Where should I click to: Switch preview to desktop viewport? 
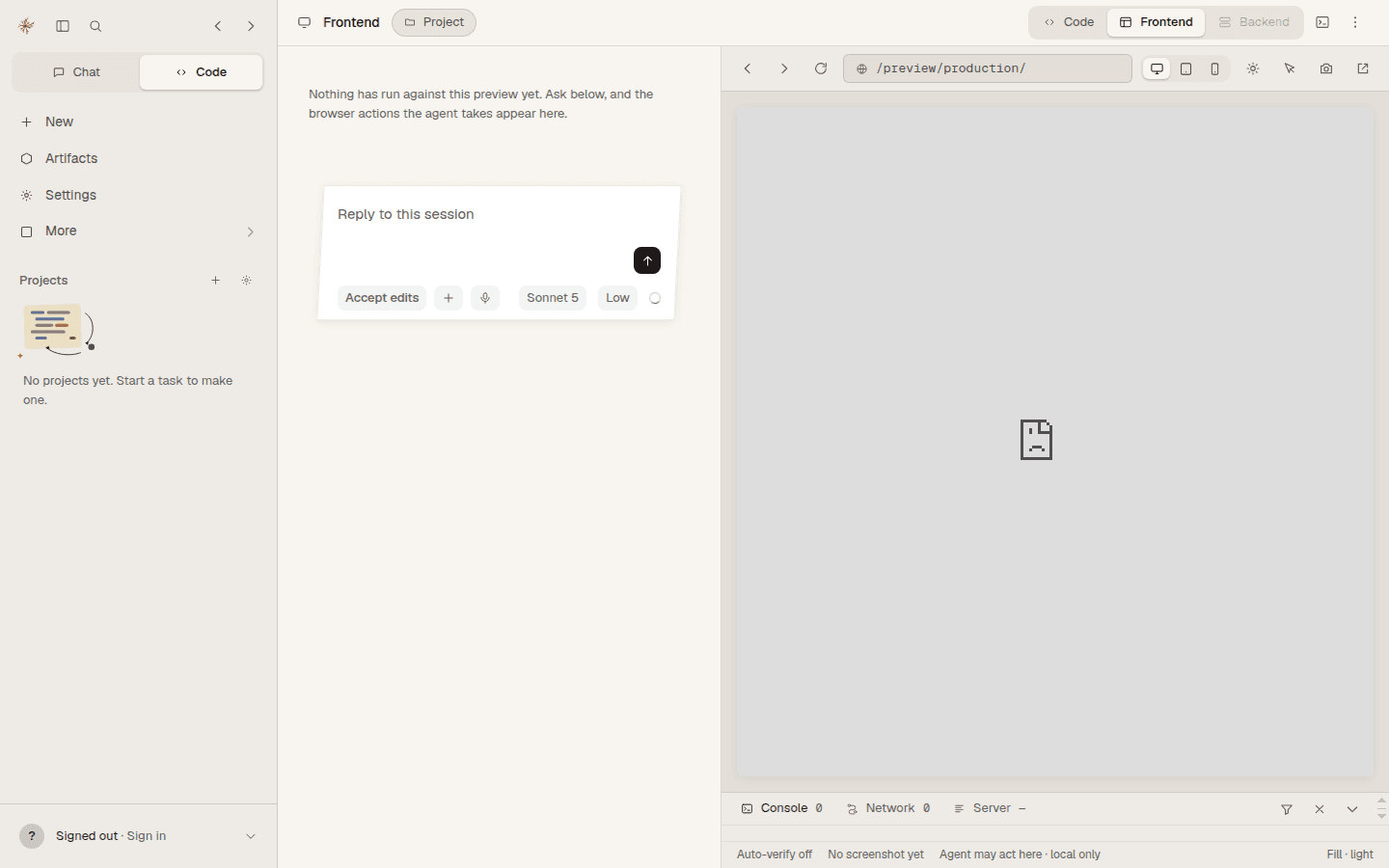1157,68
